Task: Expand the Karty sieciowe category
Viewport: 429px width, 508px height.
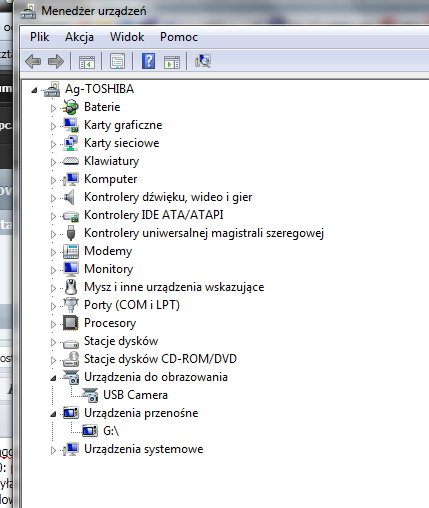Action: point(53,144)
